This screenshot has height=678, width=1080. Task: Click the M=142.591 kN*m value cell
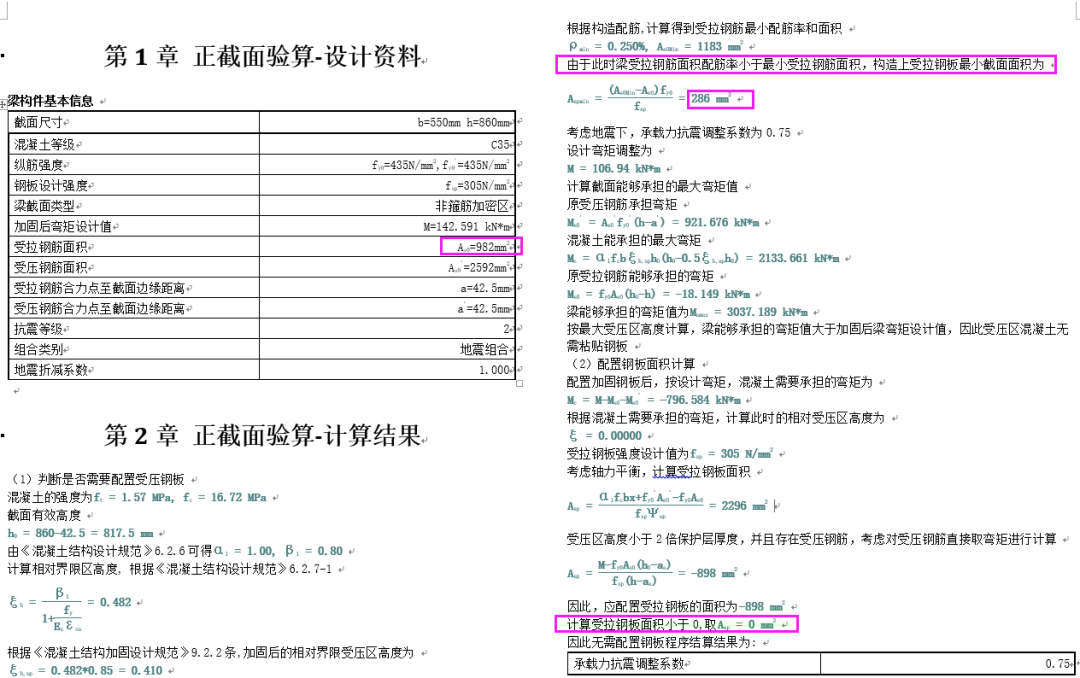[387, 226]
